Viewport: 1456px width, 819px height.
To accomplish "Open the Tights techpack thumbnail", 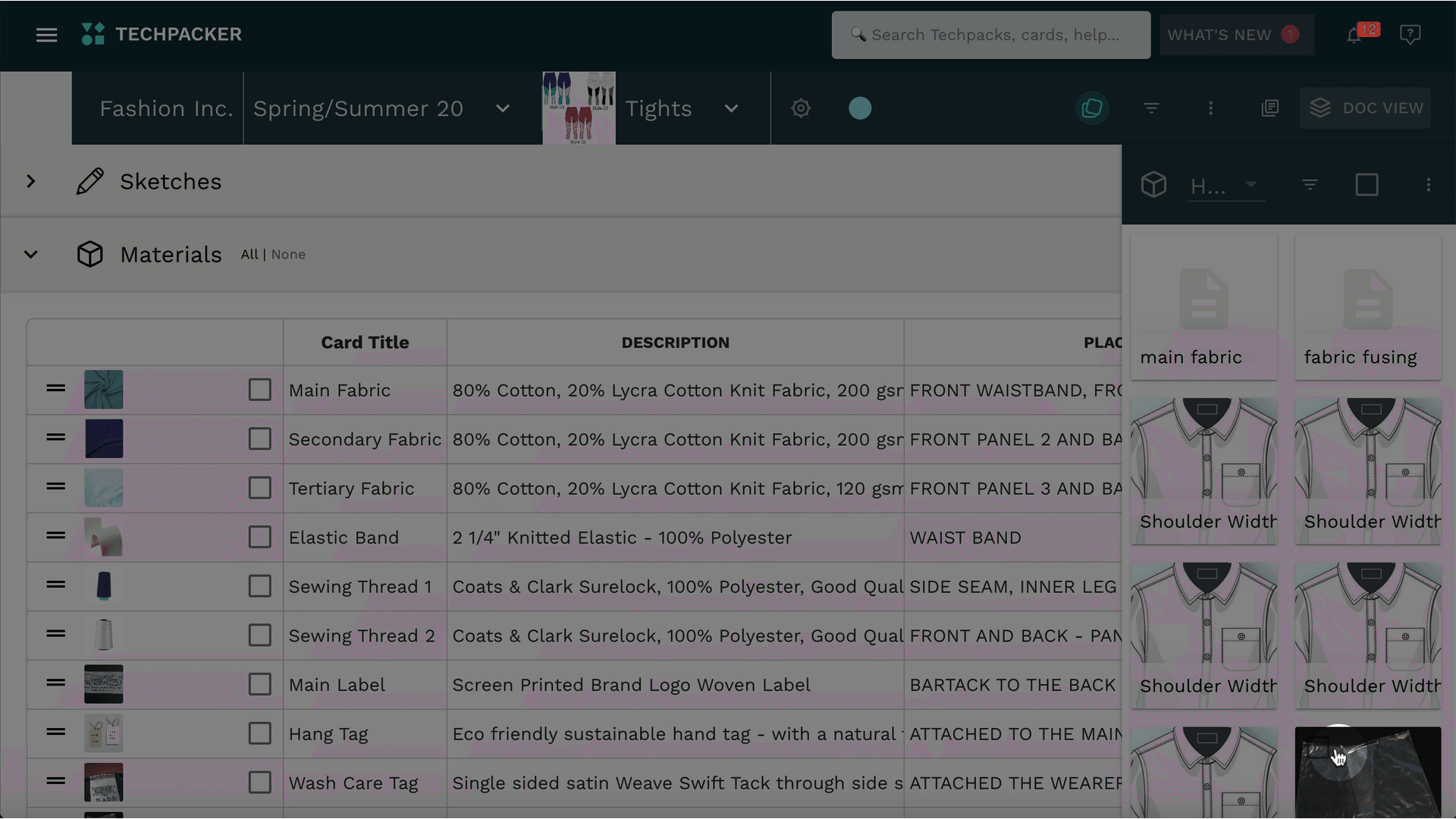I will point(579,108).
